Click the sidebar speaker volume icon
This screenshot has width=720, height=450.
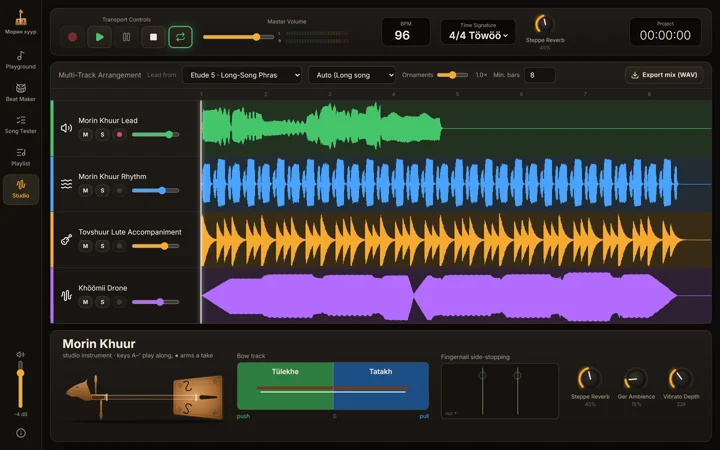pyautogui.click(x=20, y=354)
